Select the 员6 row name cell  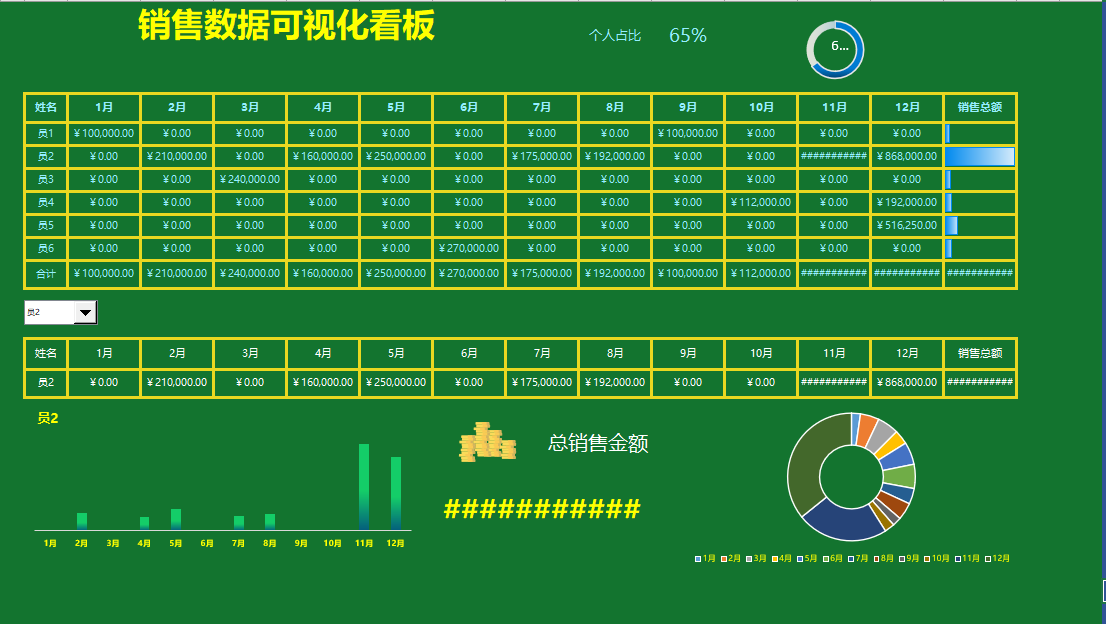tap(46, 248)
